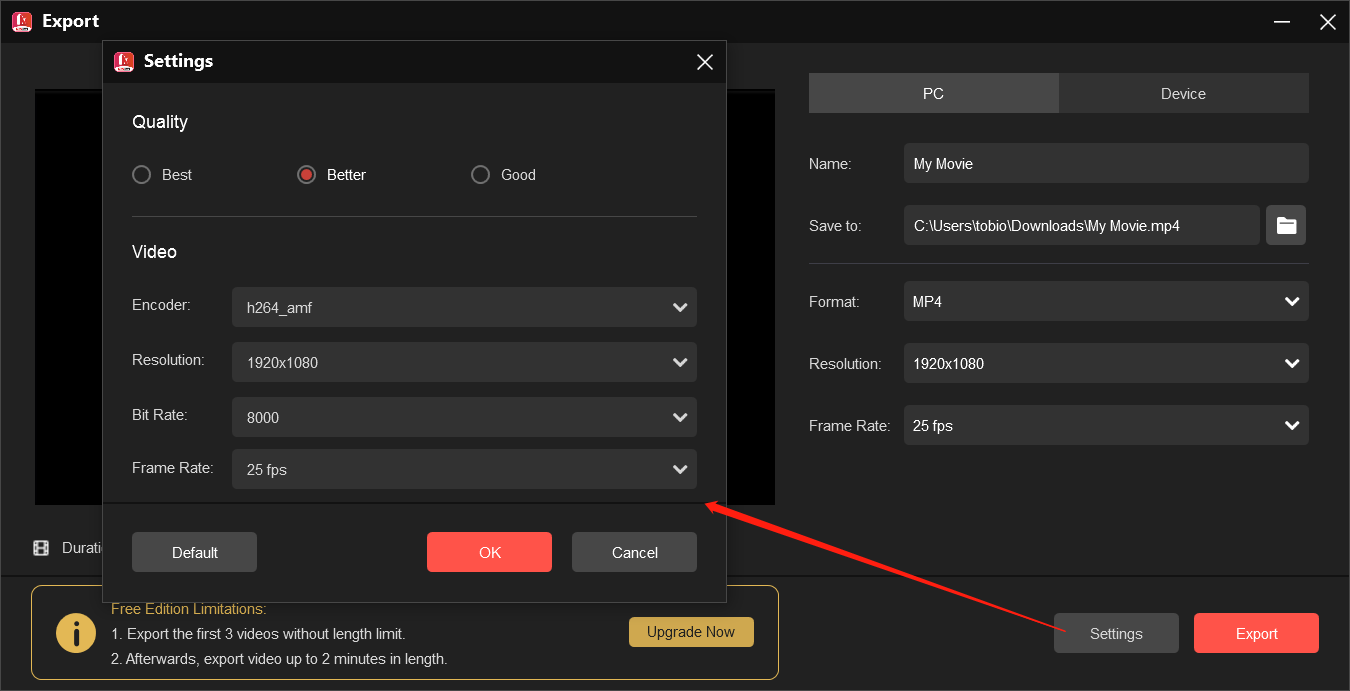The image size is (1350, 691).
Task: Click the yellow info icon near Free Edition Limitations
Action: (76, 632)
